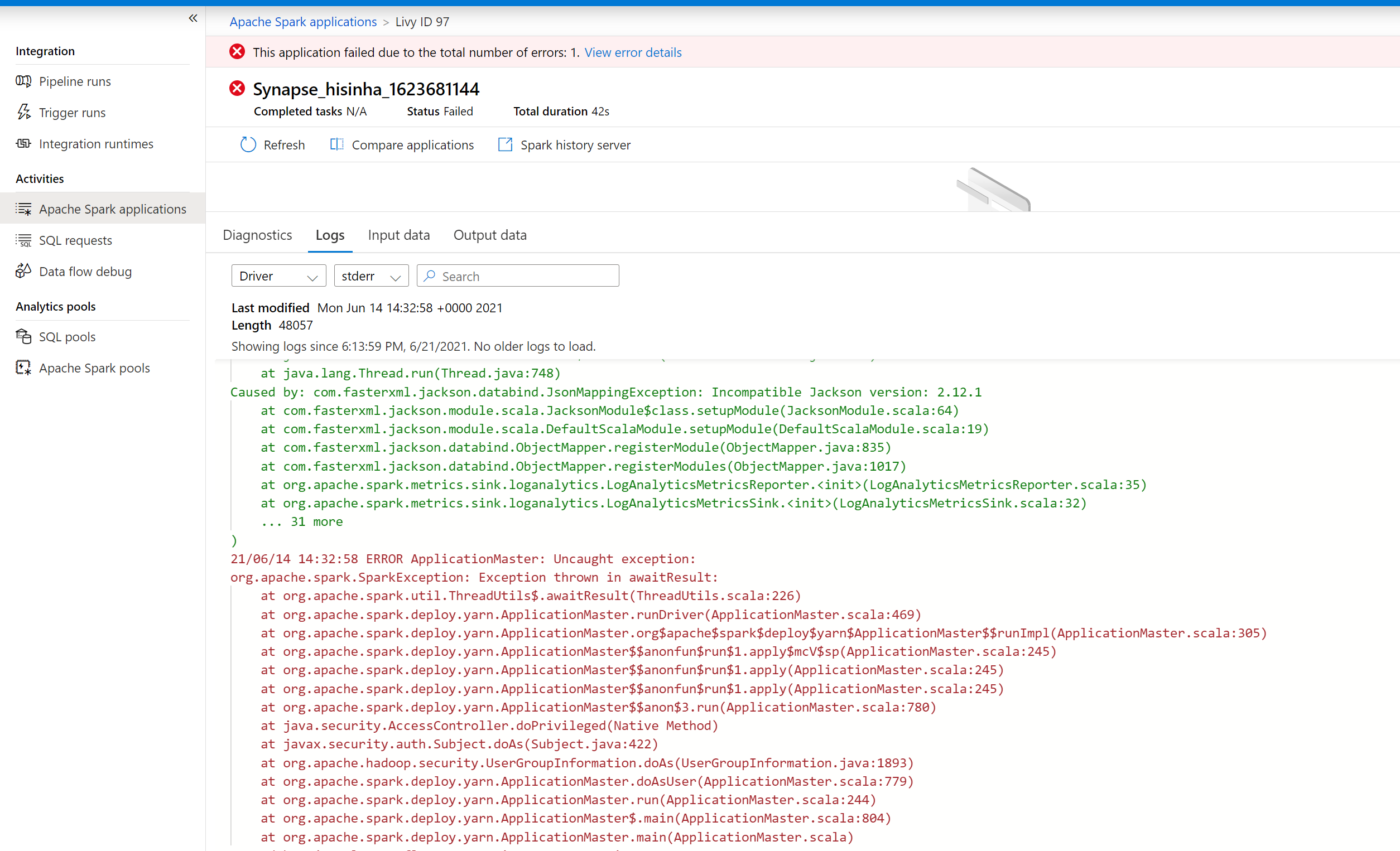
Task: Click the Refresh circular arrow icon
Action: [x=248, y=144]
